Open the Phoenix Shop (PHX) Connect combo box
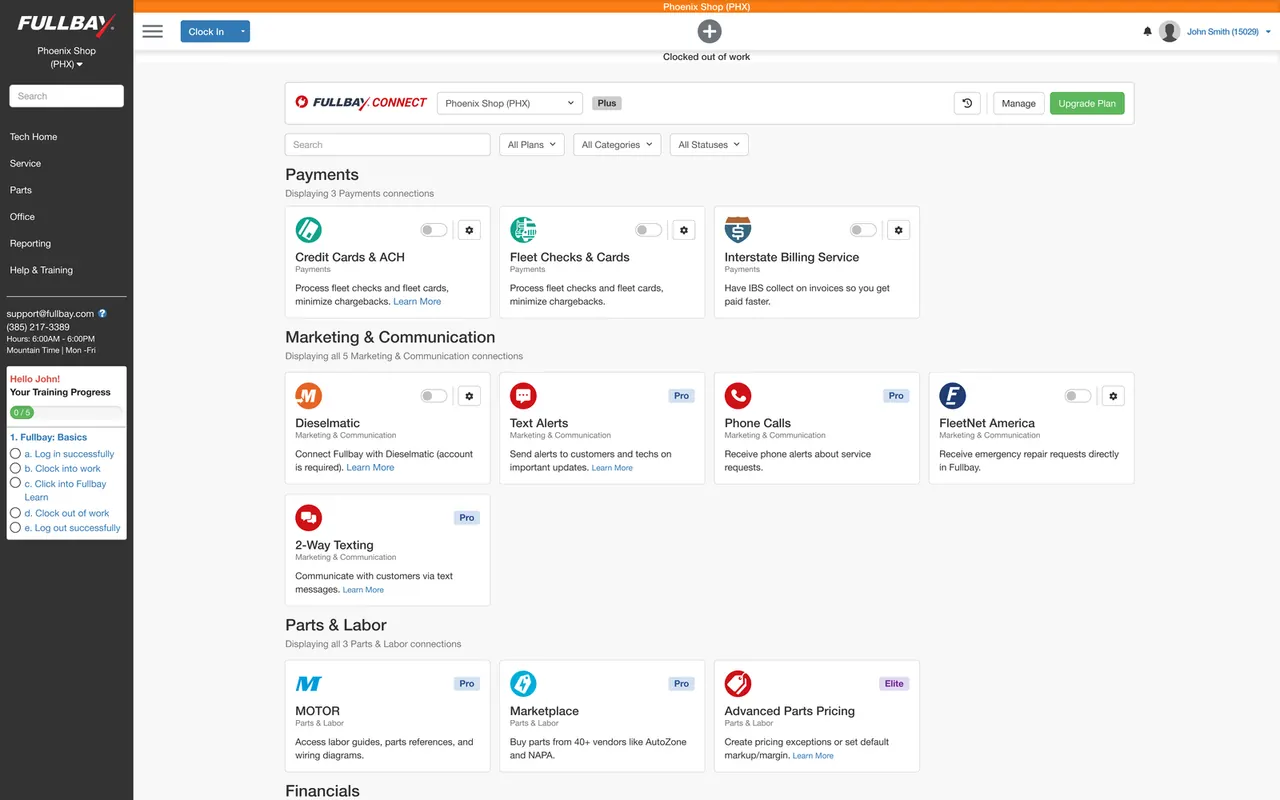1280x800 pixels. (x=510, y=103)
